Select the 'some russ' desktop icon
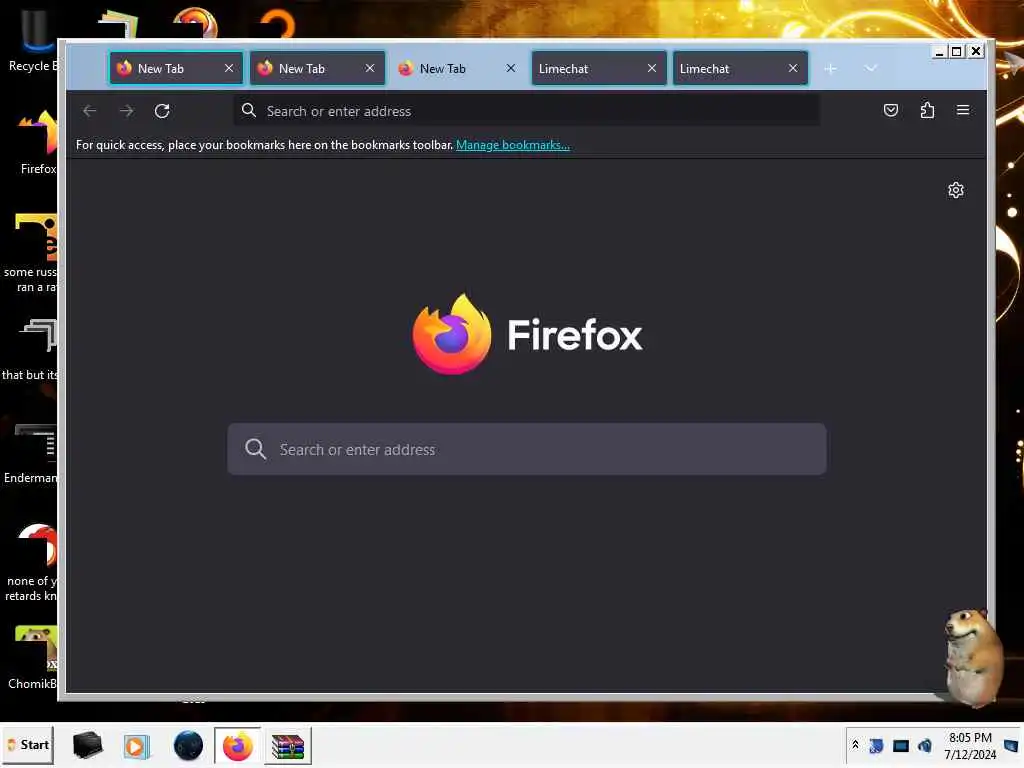 [x=31, y=253]
